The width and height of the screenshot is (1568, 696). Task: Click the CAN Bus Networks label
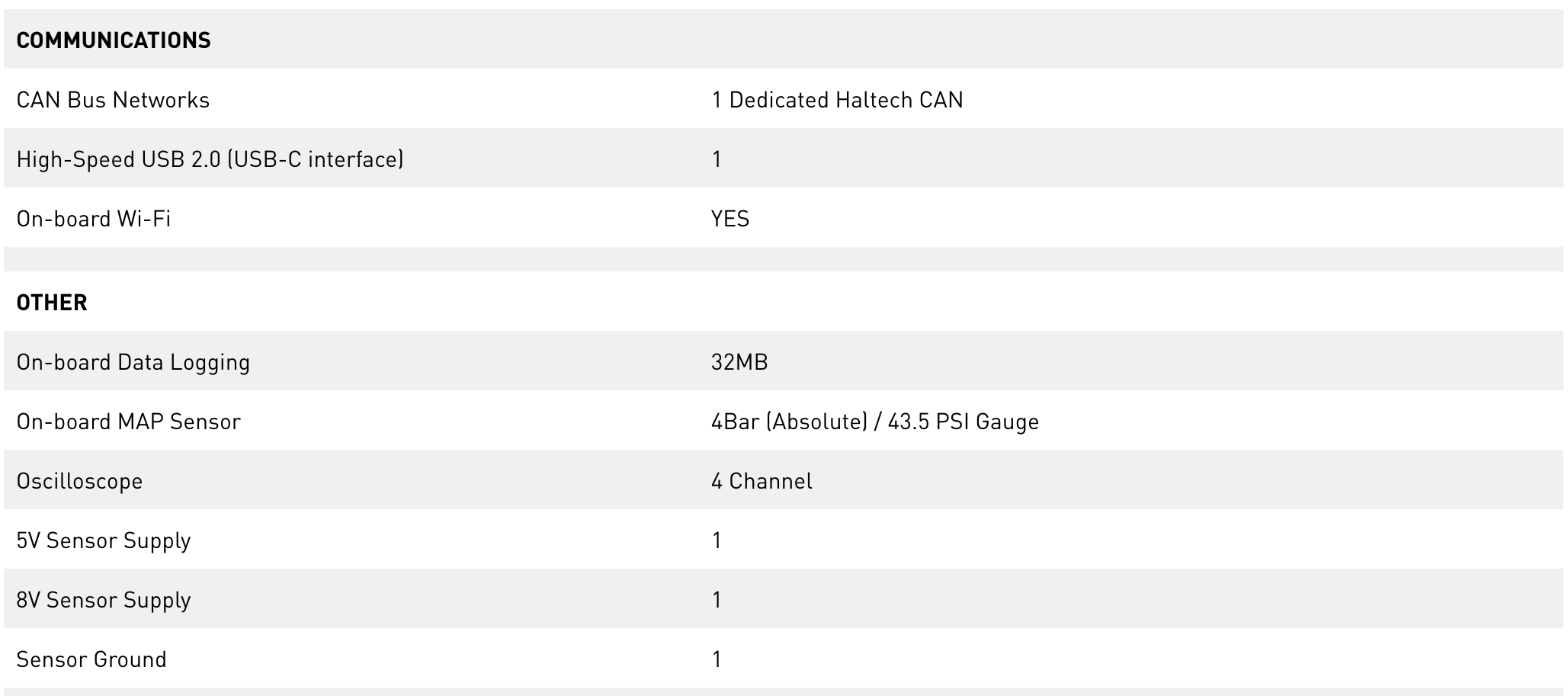[x=113, y=100]
